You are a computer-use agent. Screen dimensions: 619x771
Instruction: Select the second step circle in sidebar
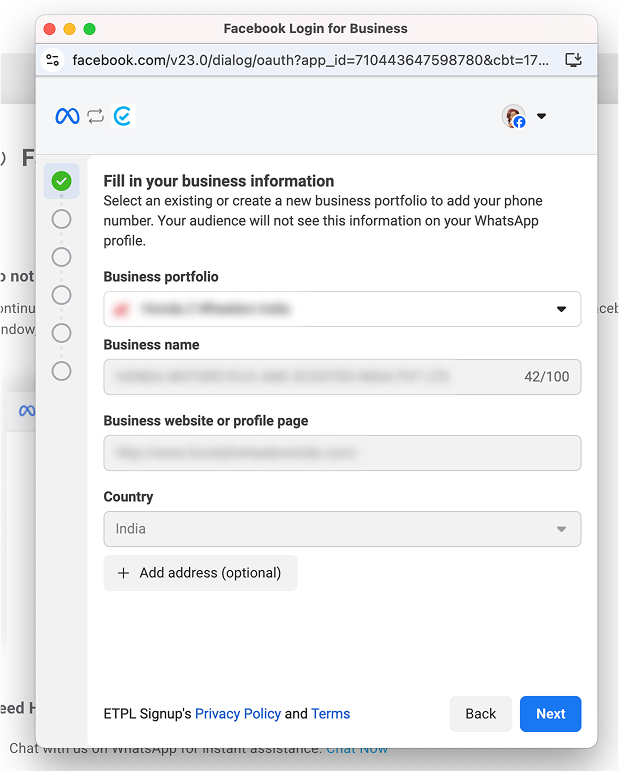click(62, 219)
